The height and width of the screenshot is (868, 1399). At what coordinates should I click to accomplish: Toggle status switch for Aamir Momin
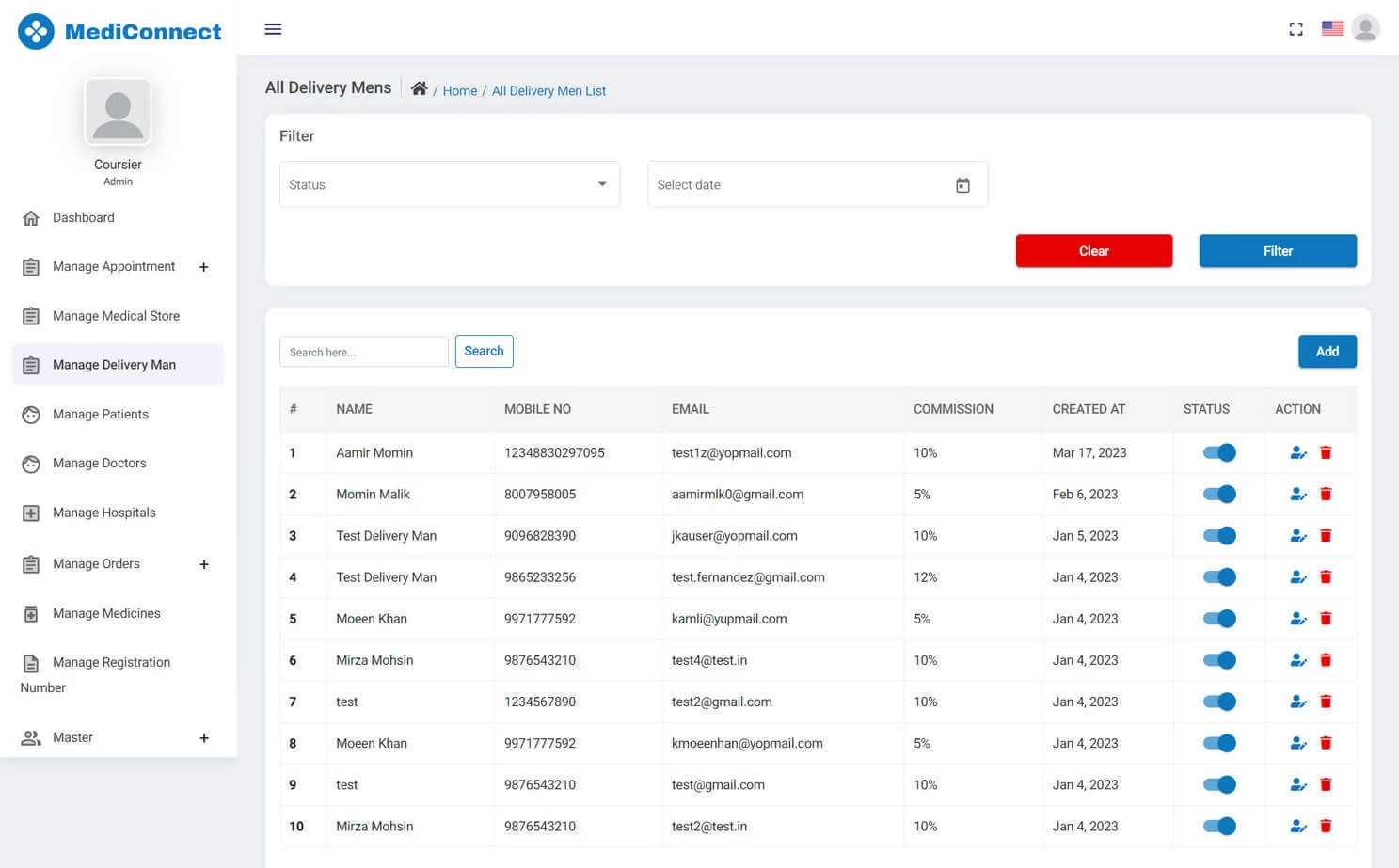click(x=1219, y=452)
